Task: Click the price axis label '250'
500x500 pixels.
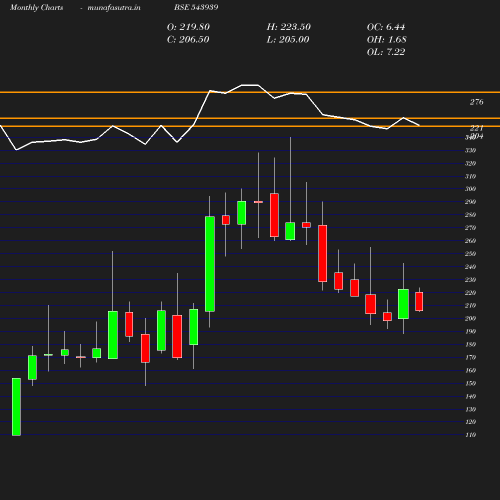Action: 470,254
